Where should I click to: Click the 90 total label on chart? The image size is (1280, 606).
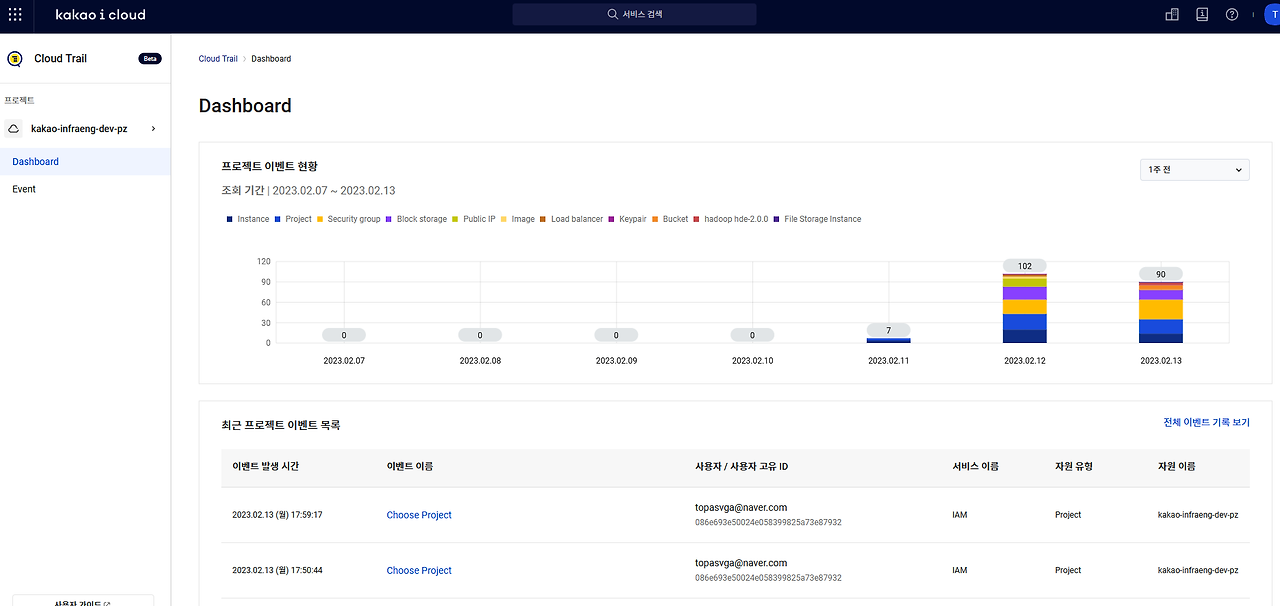pyautogui.click(x=1161, y=274)
